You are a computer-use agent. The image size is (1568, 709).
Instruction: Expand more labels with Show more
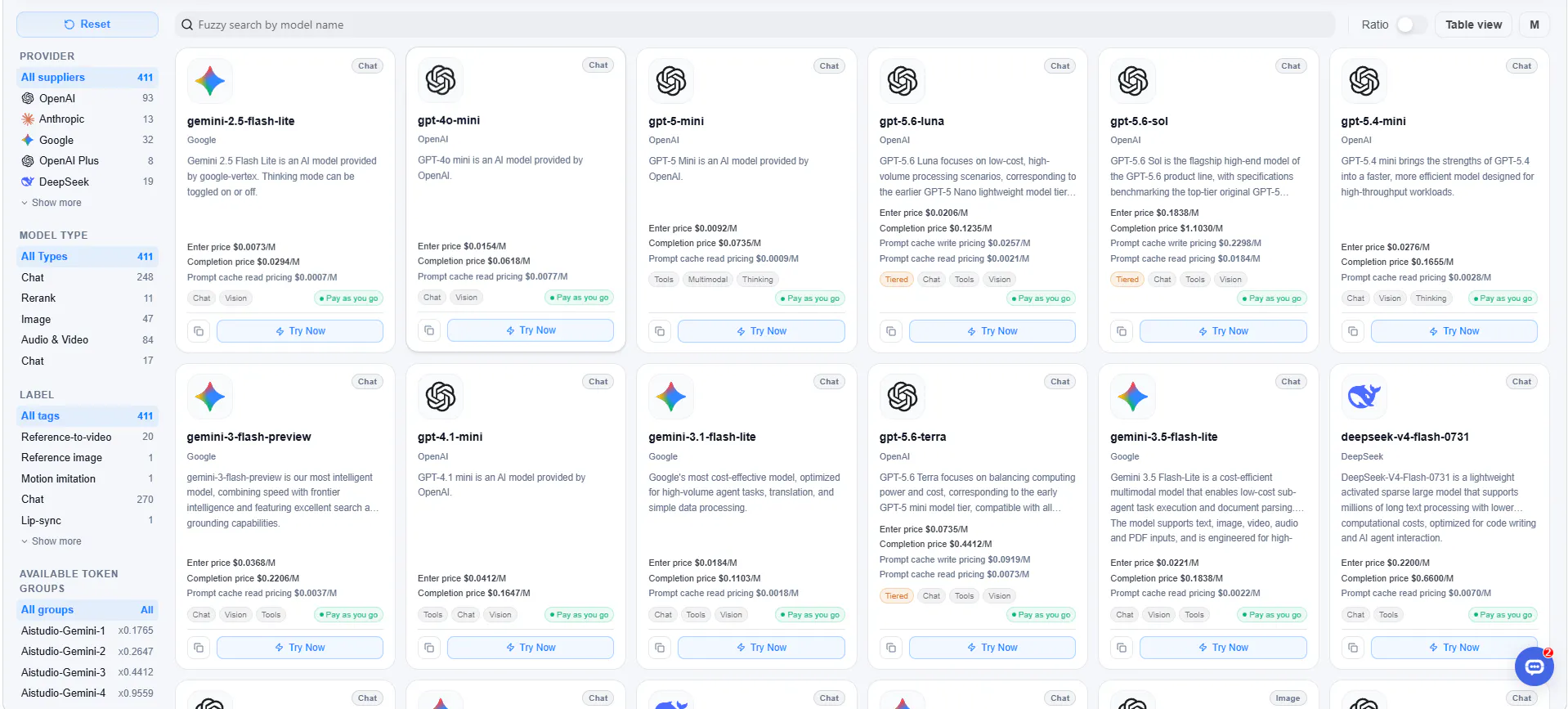tap(51, 541)
